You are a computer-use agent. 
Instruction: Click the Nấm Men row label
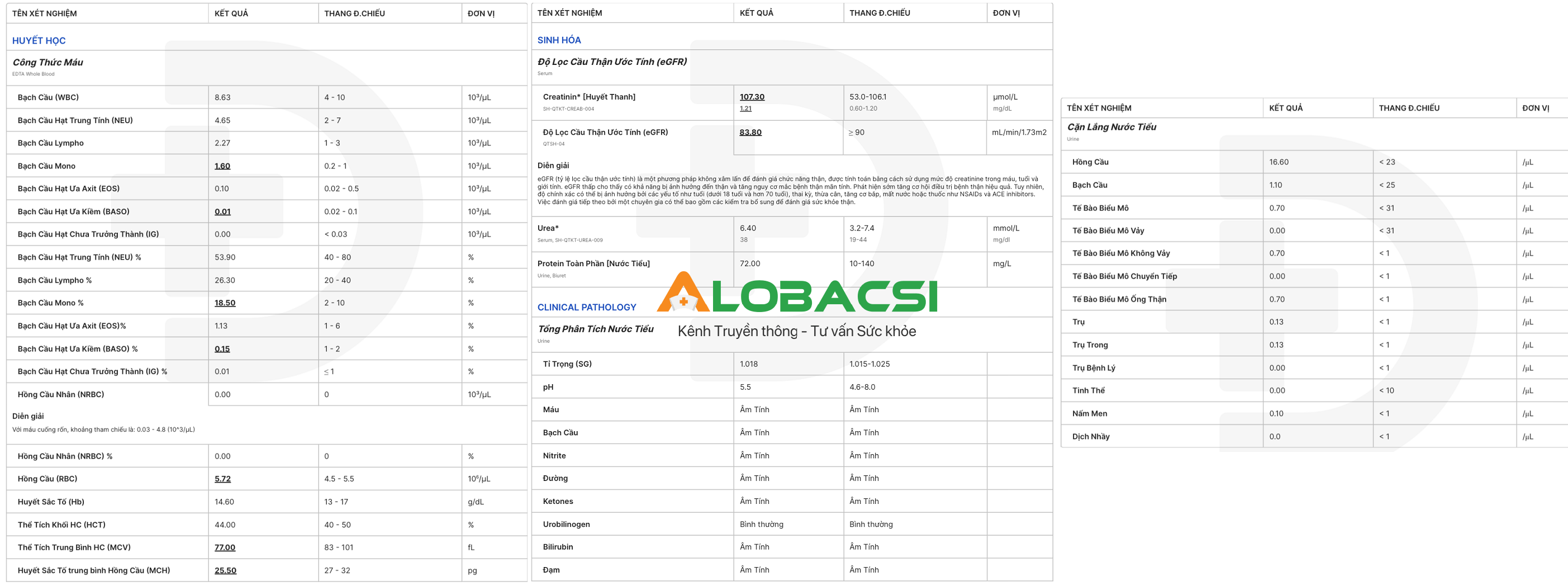(1089, 414)
